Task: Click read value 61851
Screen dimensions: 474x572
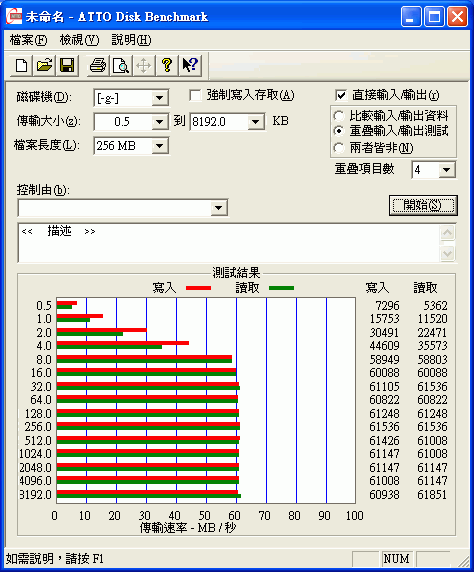Action: pyautogui.click(x=432, y=495)
